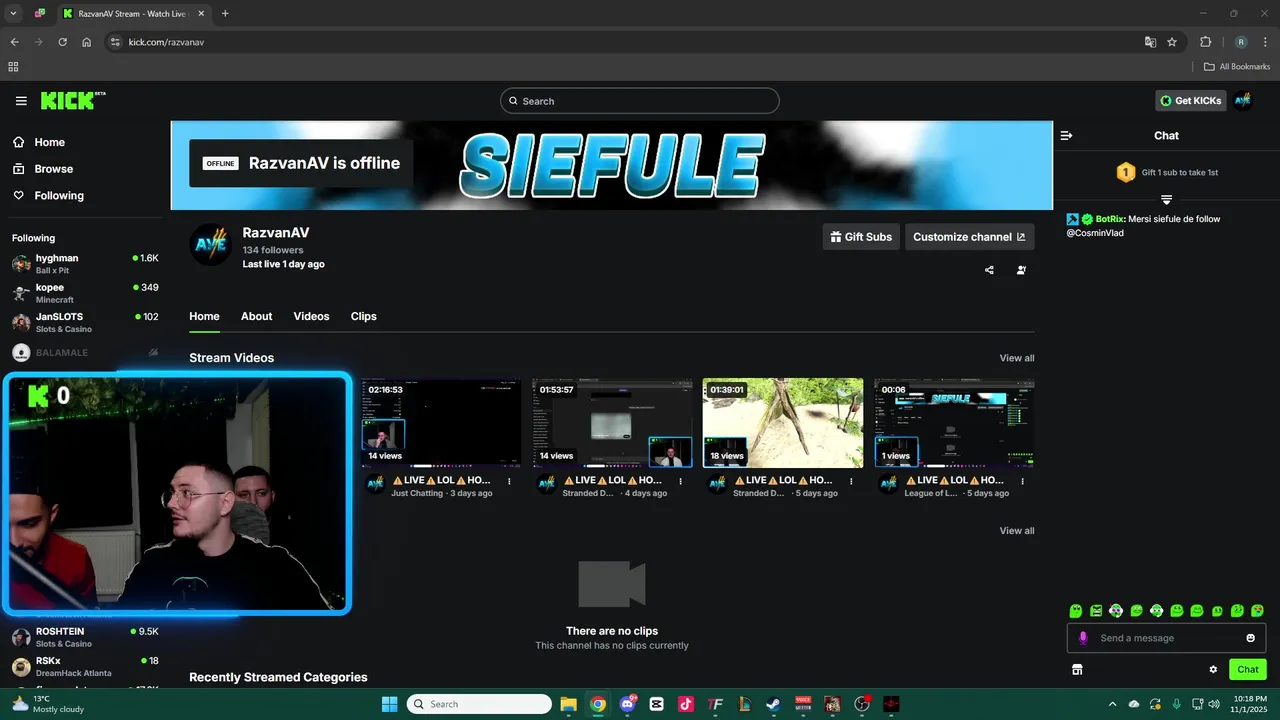Image resolution: width=1280 pixels, height=720 pixels.
Task: Go to Home in the sidebar
Action: (x=48, y=142)
